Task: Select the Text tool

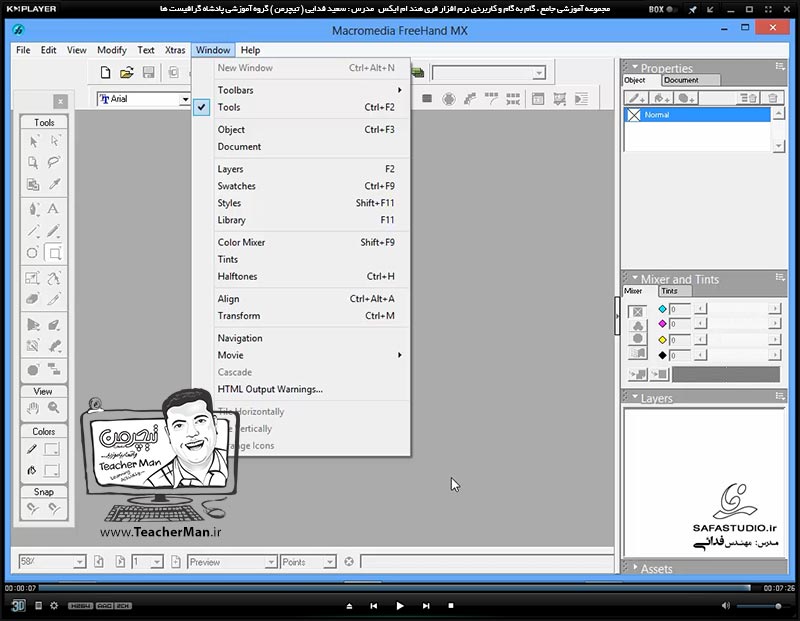Action: [x=53, y=209]
